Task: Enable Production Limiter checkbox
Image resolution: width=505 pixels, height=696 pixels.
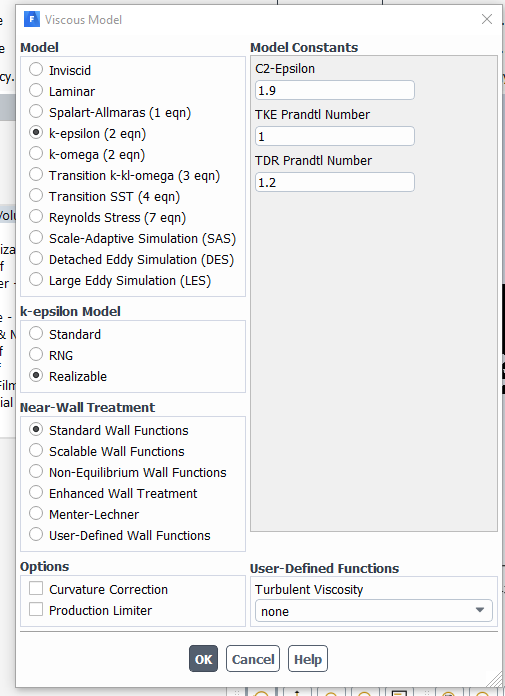Action: click(36, 609)
